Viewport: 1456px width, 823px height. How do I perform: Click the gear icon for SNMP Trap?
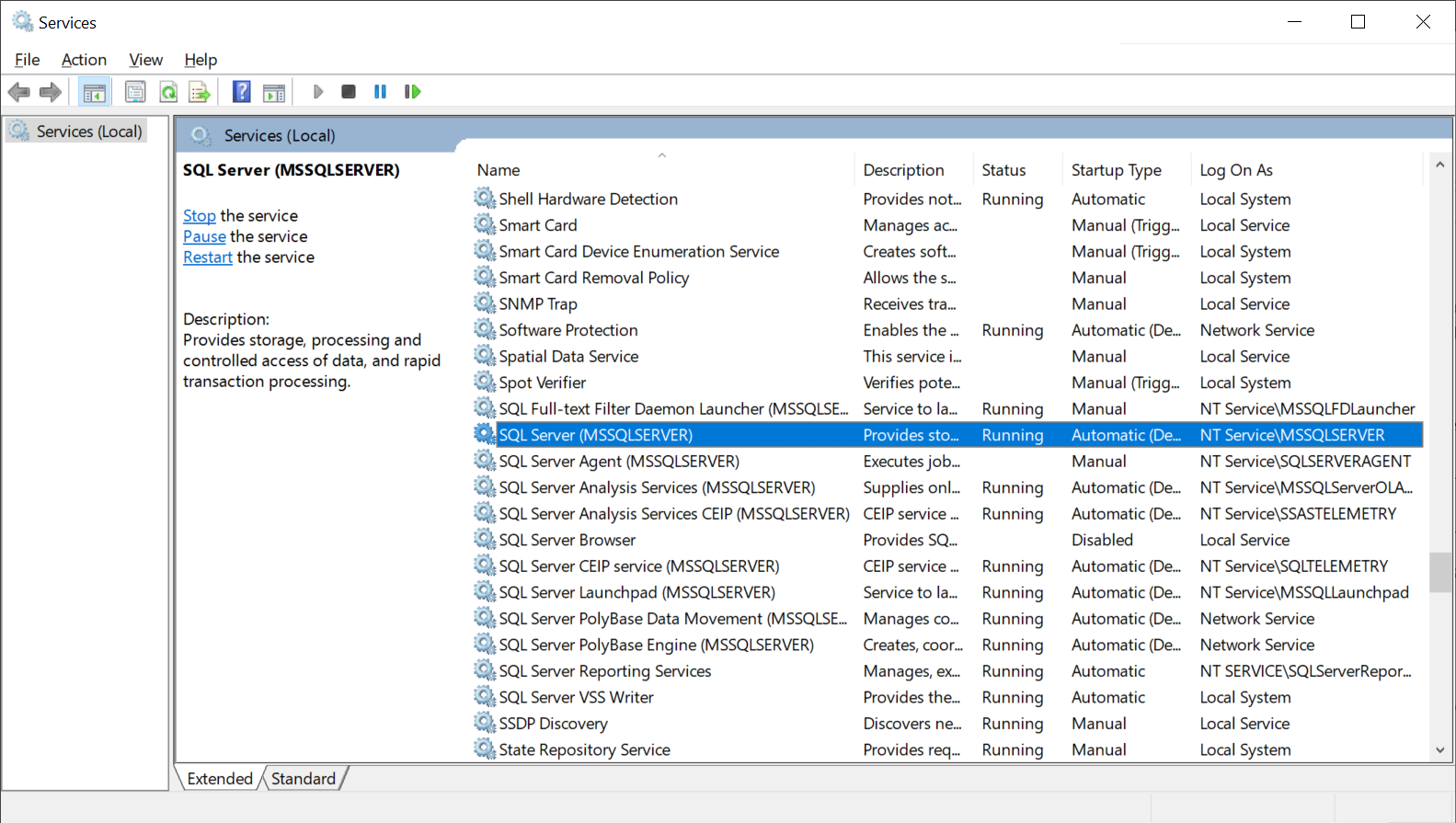(485, 303)
